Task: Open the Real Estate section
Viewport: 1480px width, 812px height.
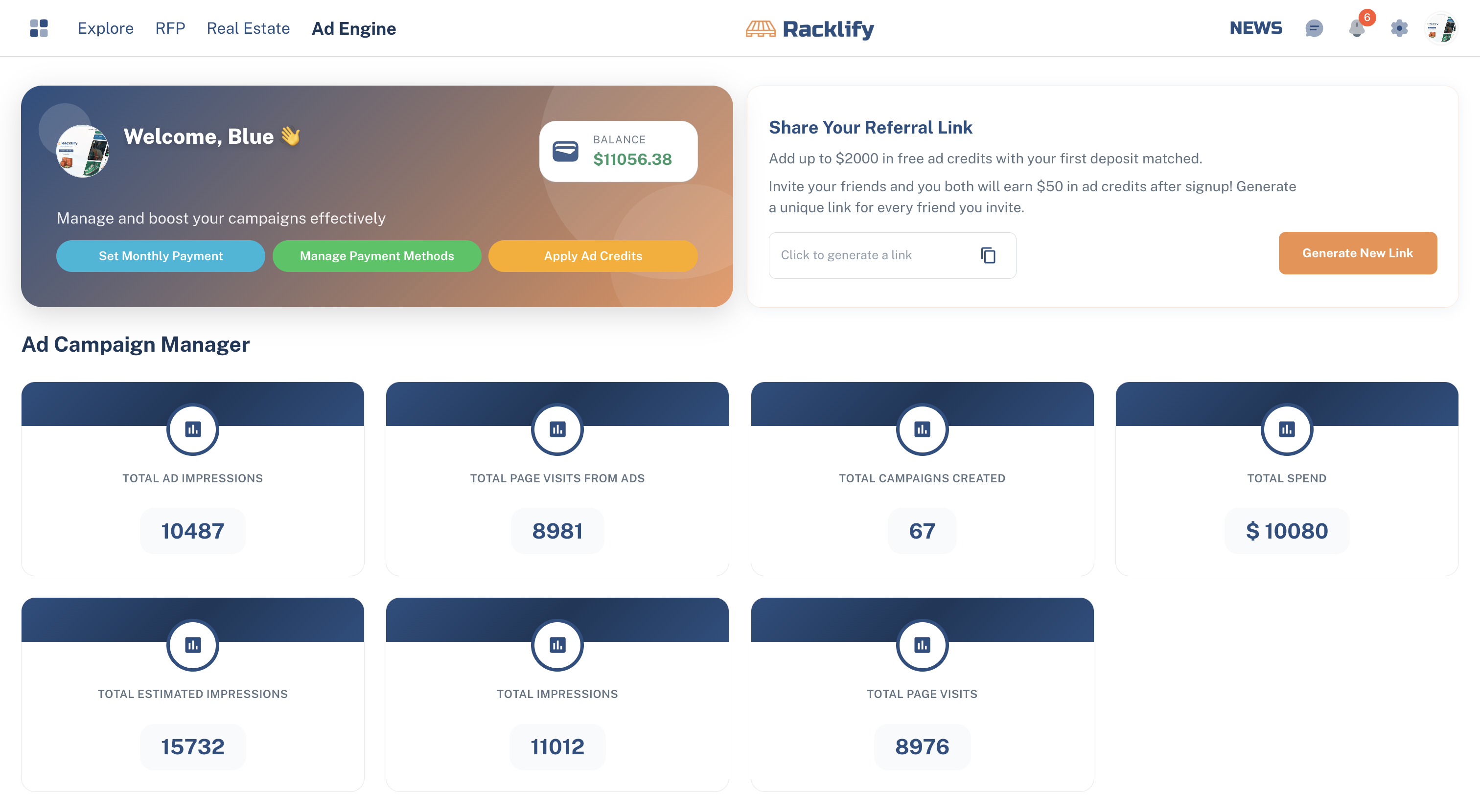Action: (248, 28)
